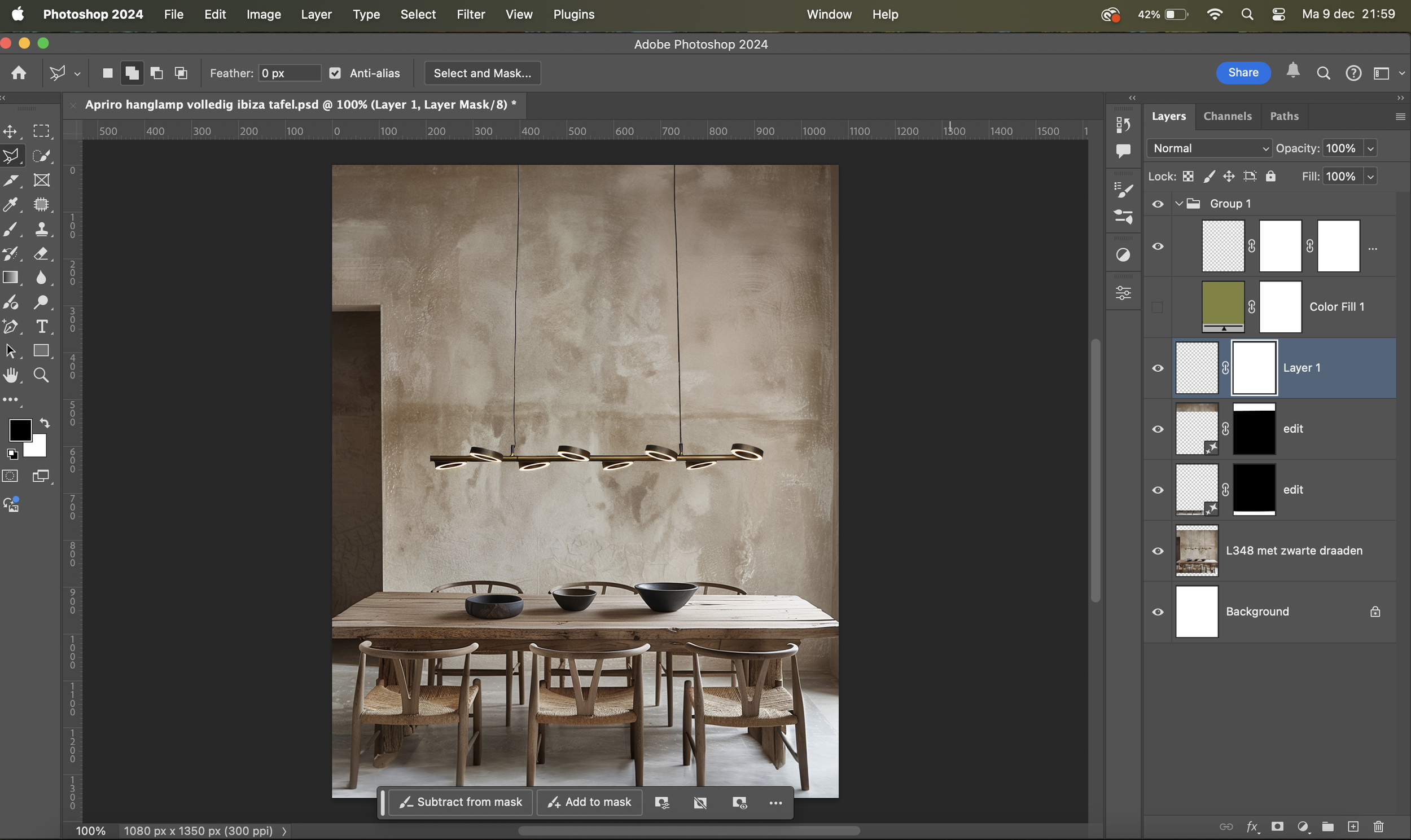Image resolution: width=1411 pixels, height=840 pixels.
Task: Collapse the Group 1 folder
Action: tap(1179, 204)
